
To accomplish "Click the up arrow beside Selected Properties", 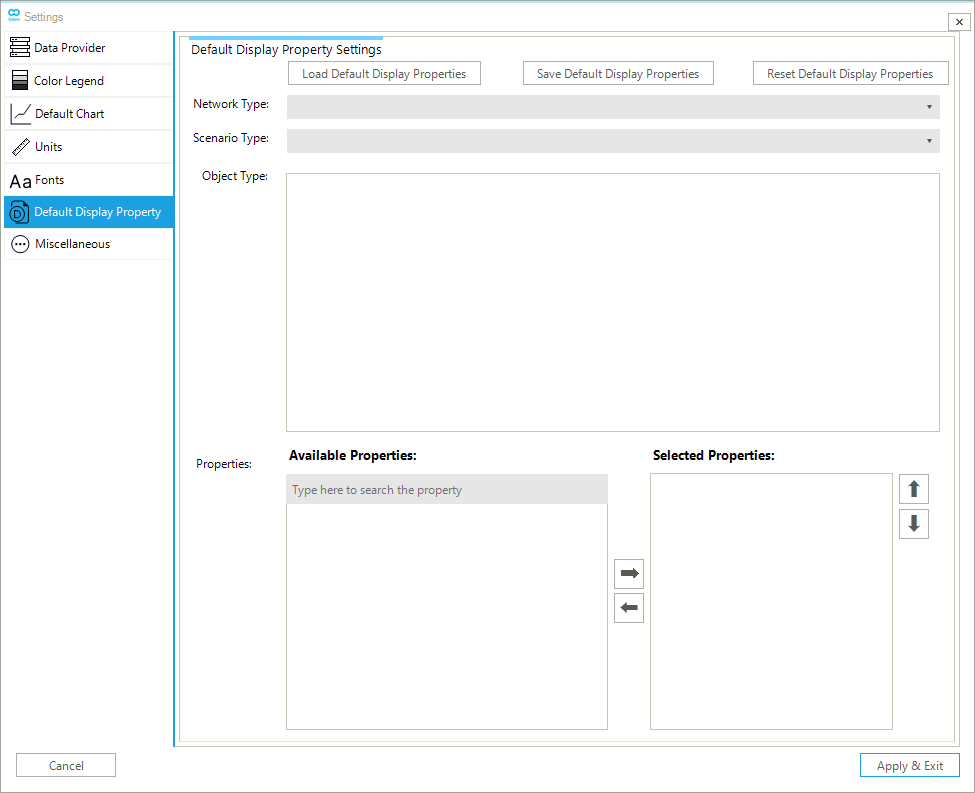I will [x=913, y=488].
